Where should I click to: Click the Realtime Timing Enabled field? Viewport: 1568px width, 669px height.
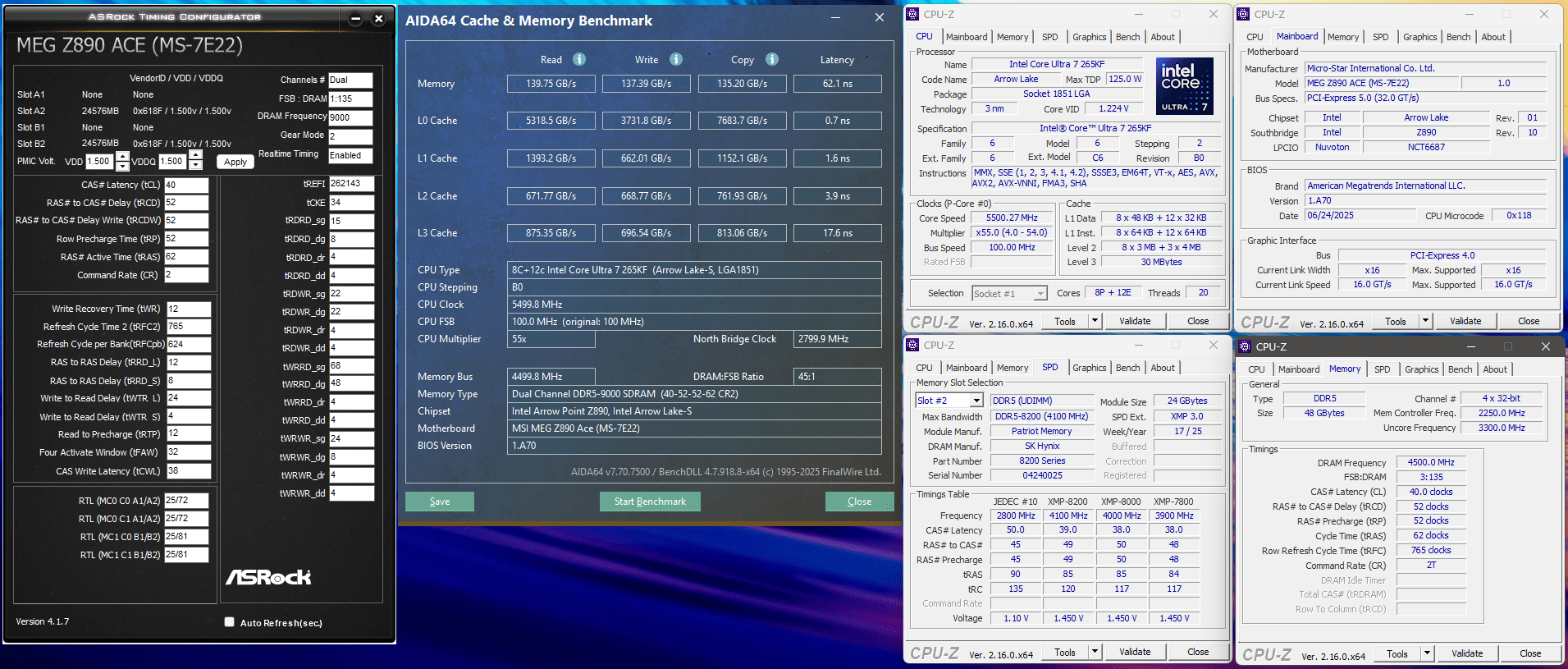click(x=350, y=155)
